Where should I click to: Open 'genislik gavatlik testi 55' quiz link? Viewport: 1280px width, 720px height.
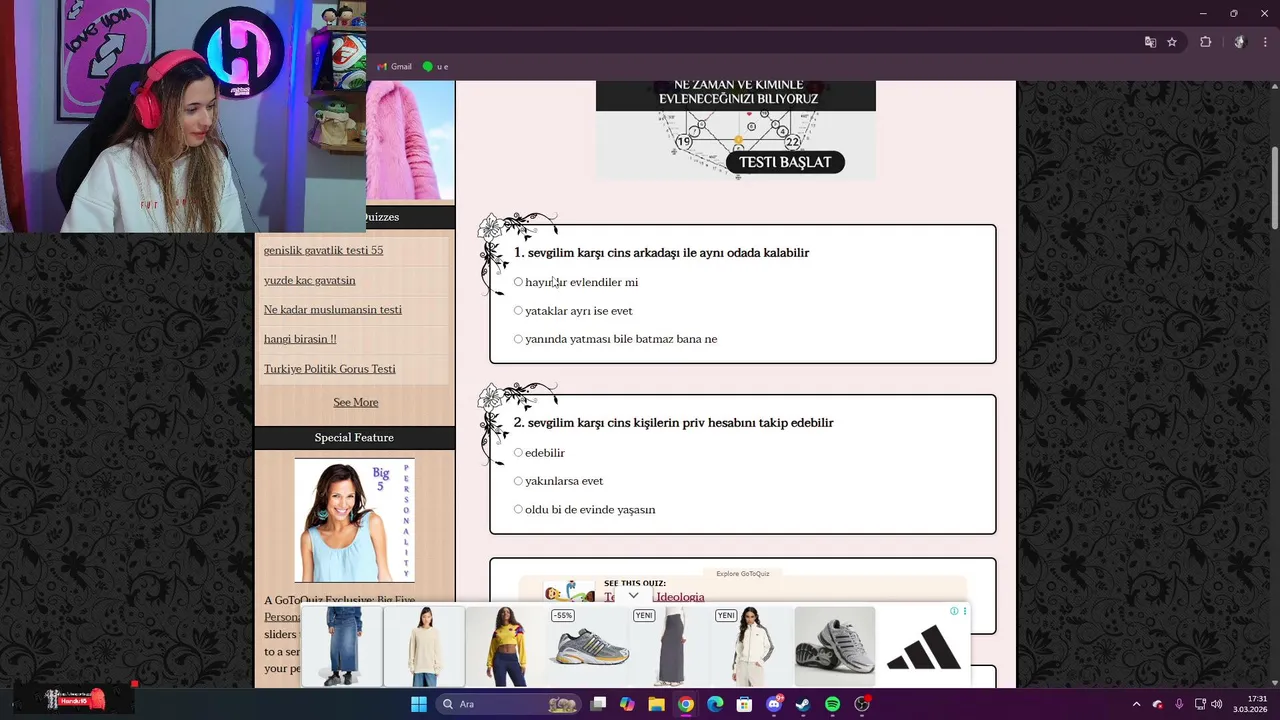pyautogui.click(x=323, y=250)
